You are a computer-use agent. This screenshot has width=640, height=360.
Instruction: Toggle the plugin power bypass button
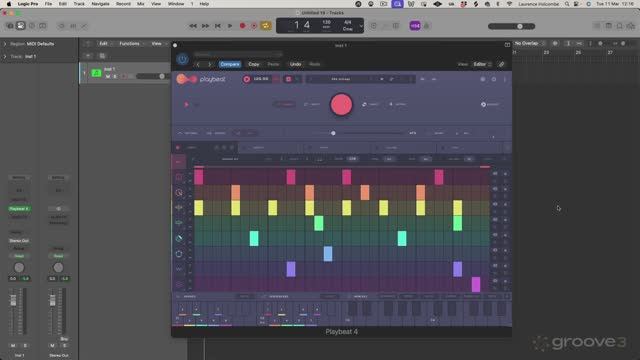pos(182,59)
